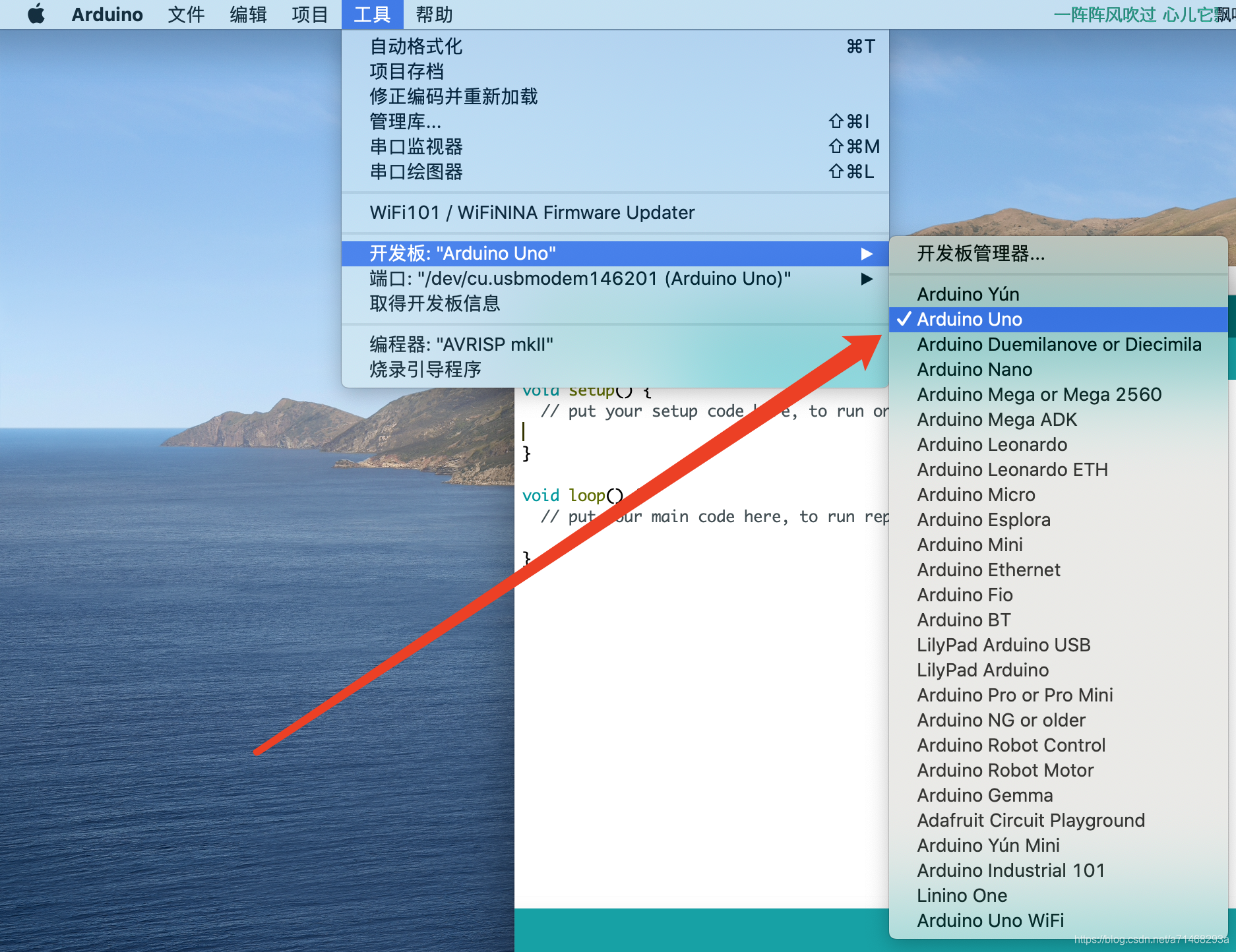Expand the 开发板: "Arduino Uno" submenu arrow
This screenshot has width=1236, height=952.
(867, 254)
